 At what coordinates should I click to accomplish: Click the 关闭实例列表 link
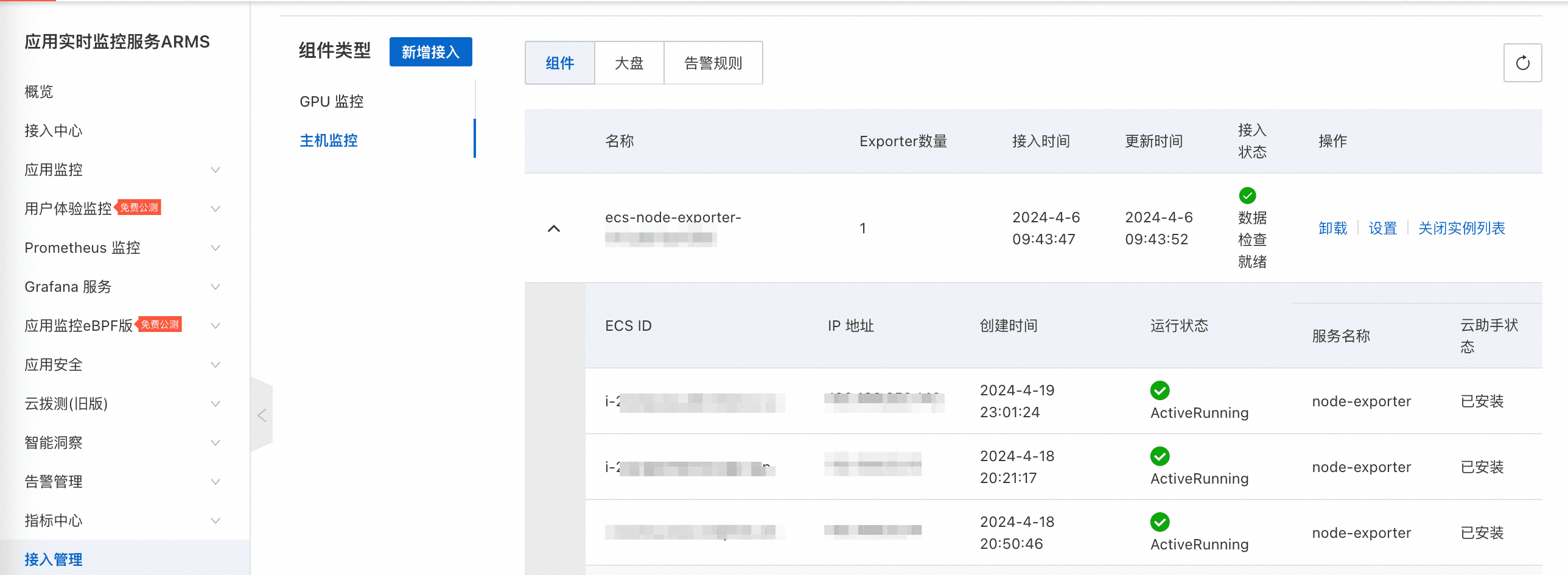click(x=1461, y=228)
